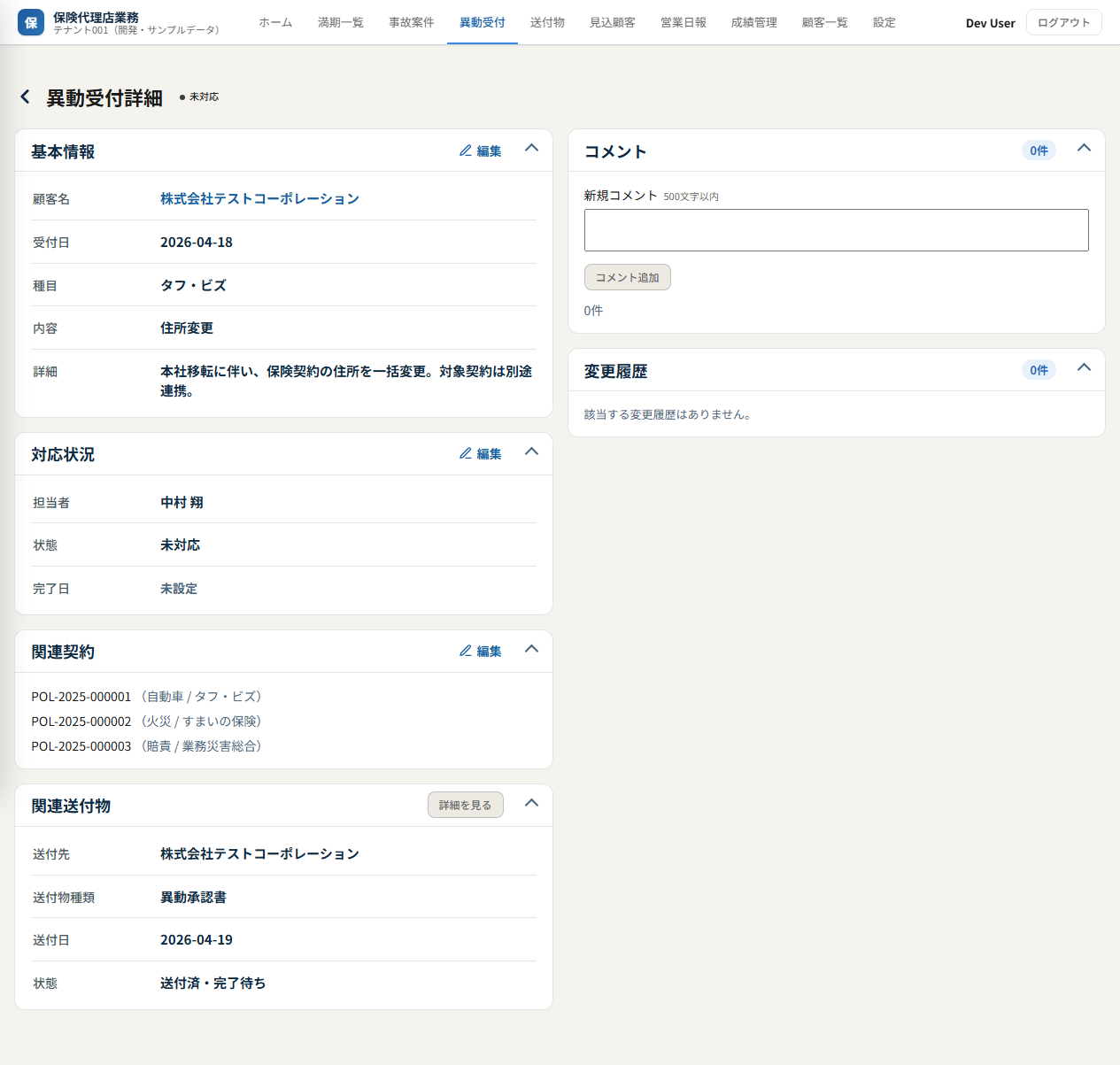1120x1065 pixels.
Task: Collapse the 関連契約 section
Action: [531, 649]
